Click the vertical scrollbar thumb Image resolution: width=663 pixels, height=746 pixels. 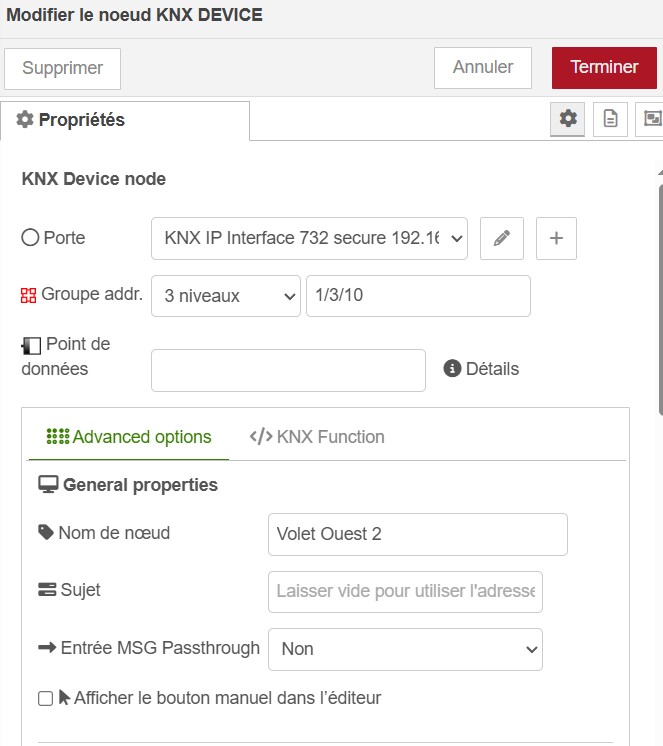661,300
